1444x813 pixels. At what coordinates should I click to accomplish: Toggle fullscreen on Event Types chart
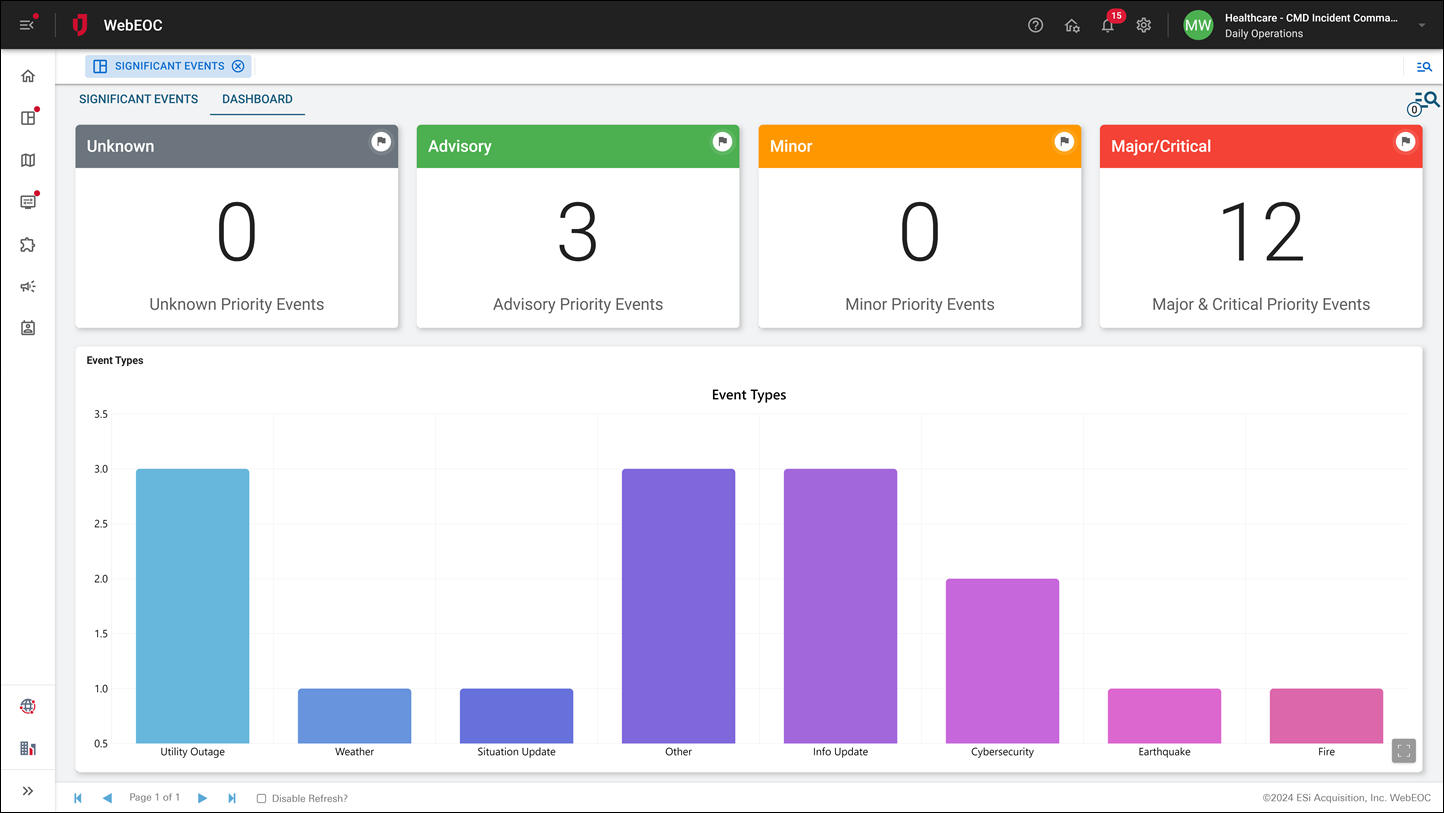[1403, 750]
